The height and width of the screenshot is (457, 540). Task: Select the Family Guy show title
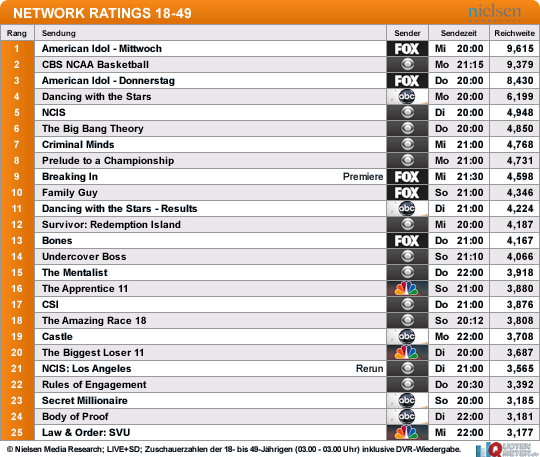(x=70, y=193)
